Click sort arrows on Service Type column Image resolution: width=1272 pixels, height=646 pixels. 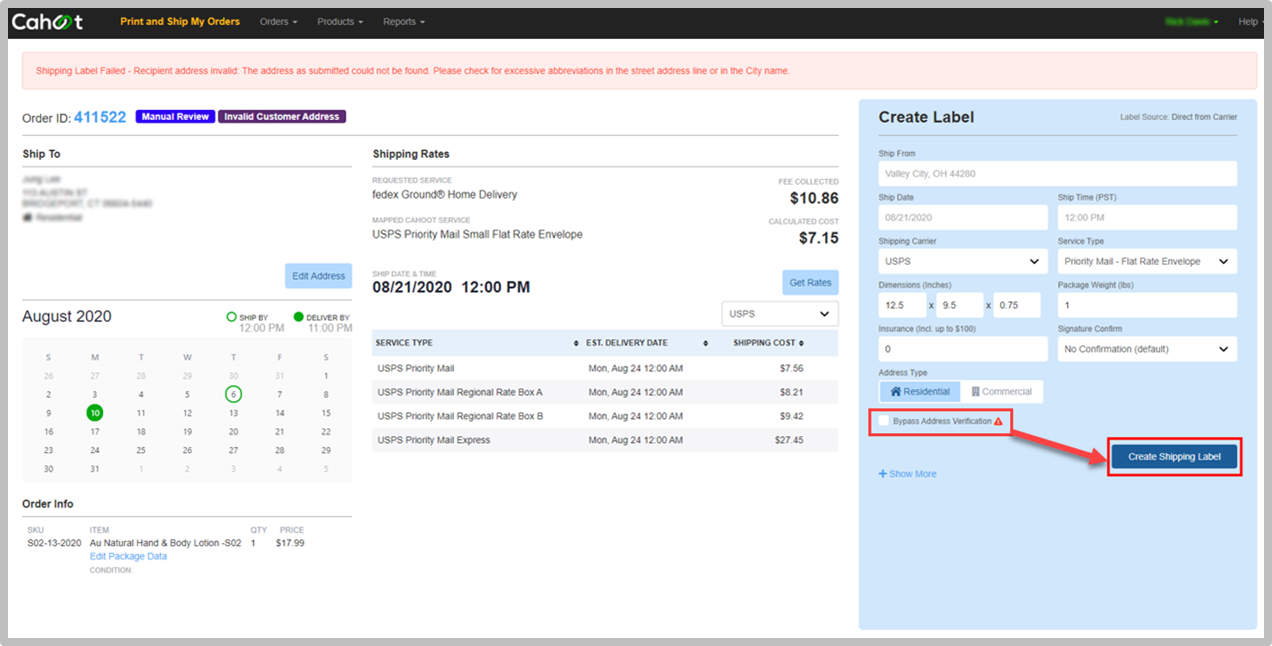point(577,343)
